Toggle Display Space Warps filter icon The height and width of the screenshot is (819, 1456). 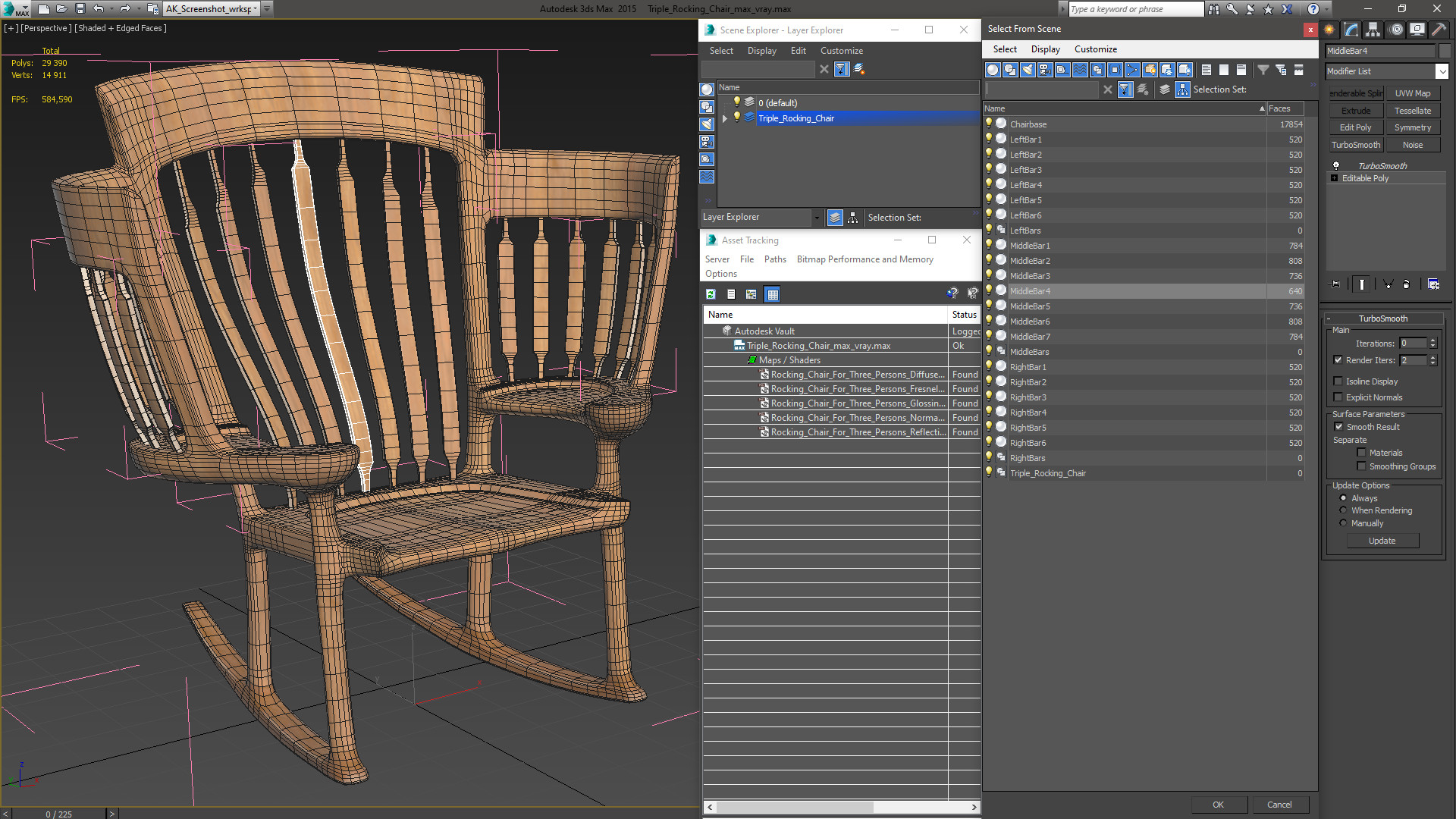[x=1080, y=70]
